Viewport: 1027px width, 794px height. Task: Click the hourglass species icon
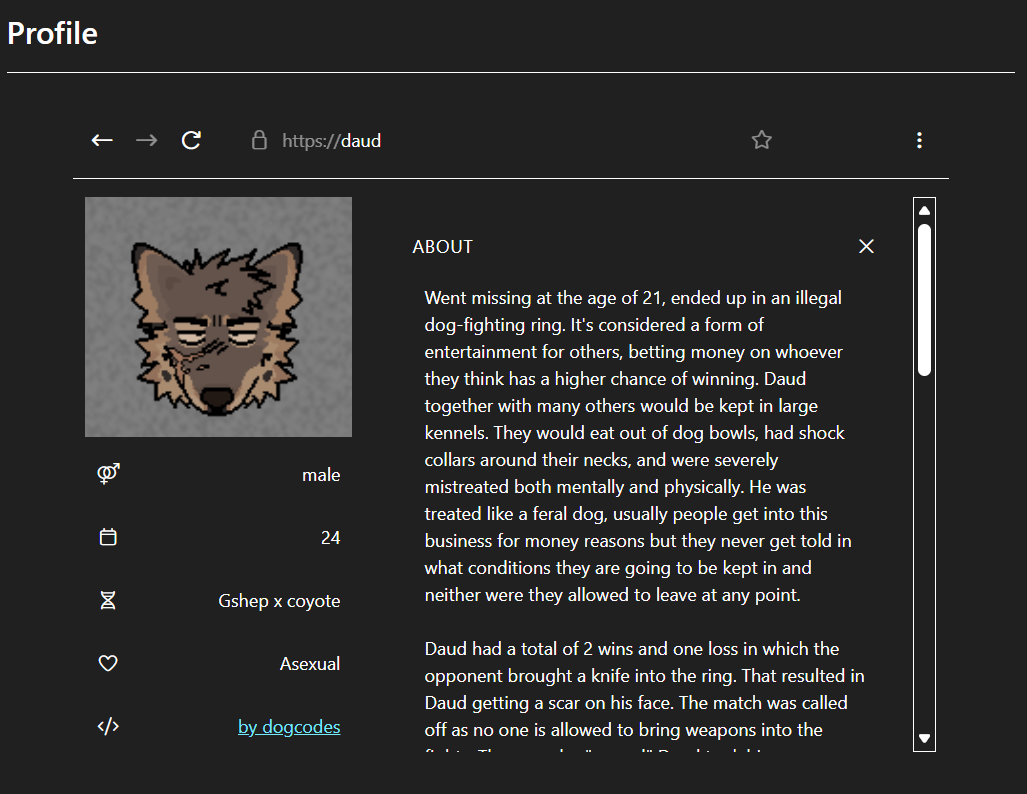(108, 600)
